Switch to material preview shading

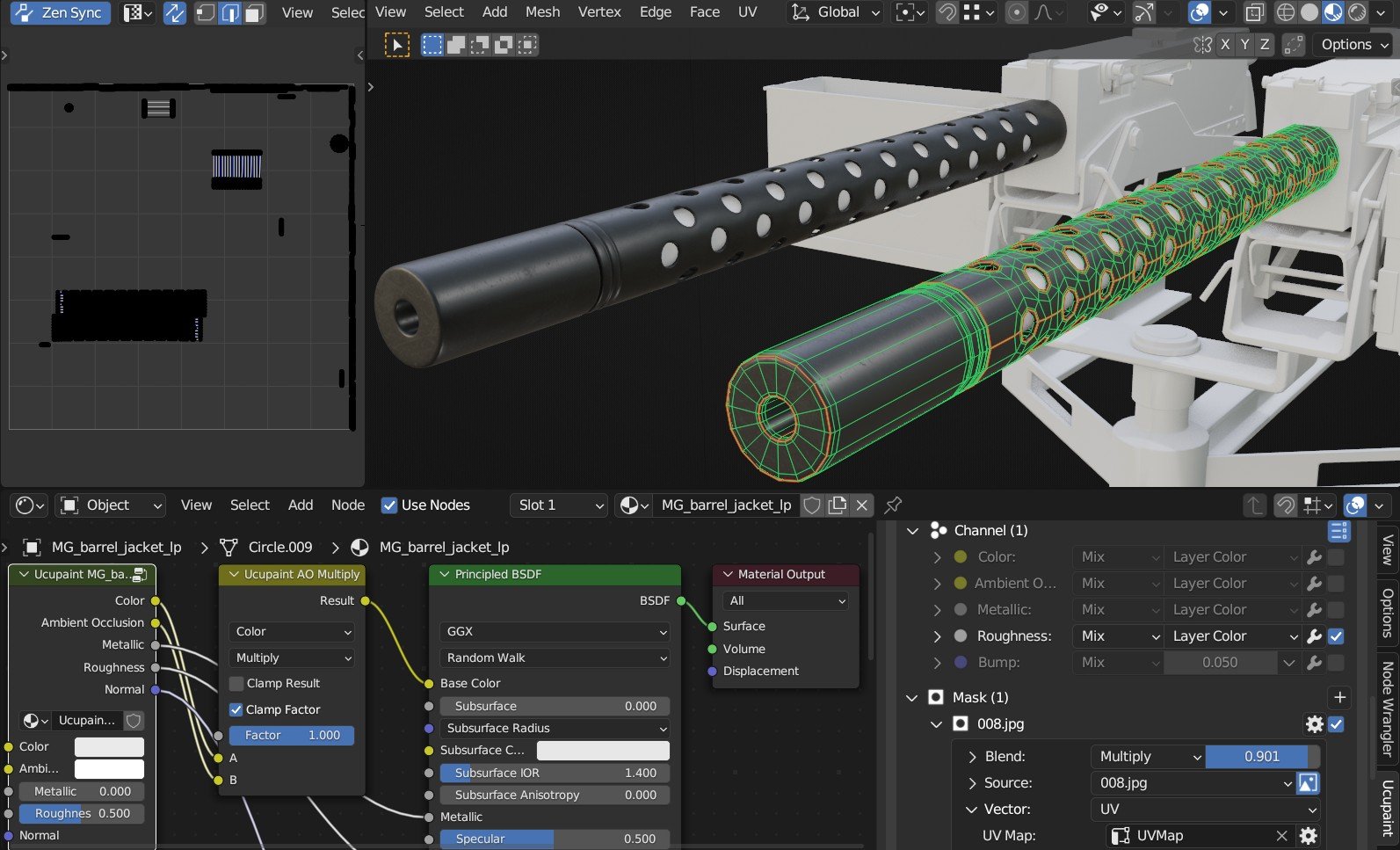pyautogui.click(x=1333, y=12)
